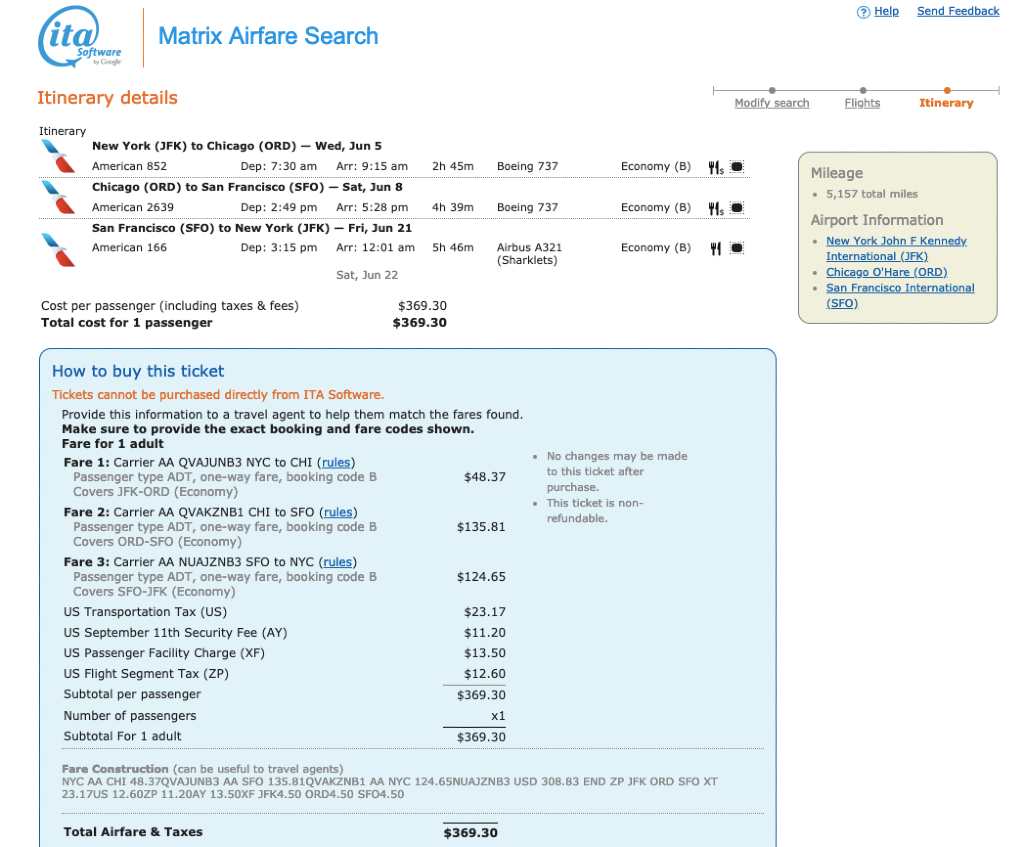Click the American 166 flight number
Viewport: 1024px width, 847px height.
129,248
